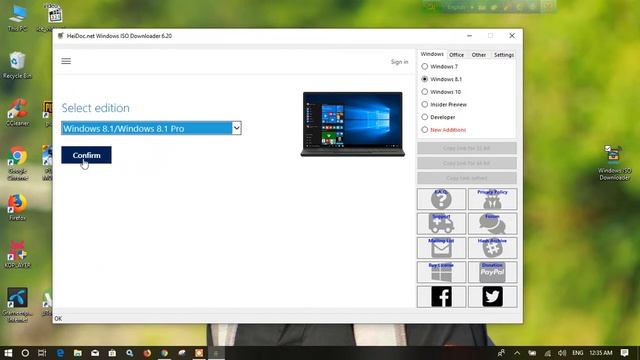Screen dimensions: 640x360
Task: Open the hamburger menu on the page
Action: (66, 61)
